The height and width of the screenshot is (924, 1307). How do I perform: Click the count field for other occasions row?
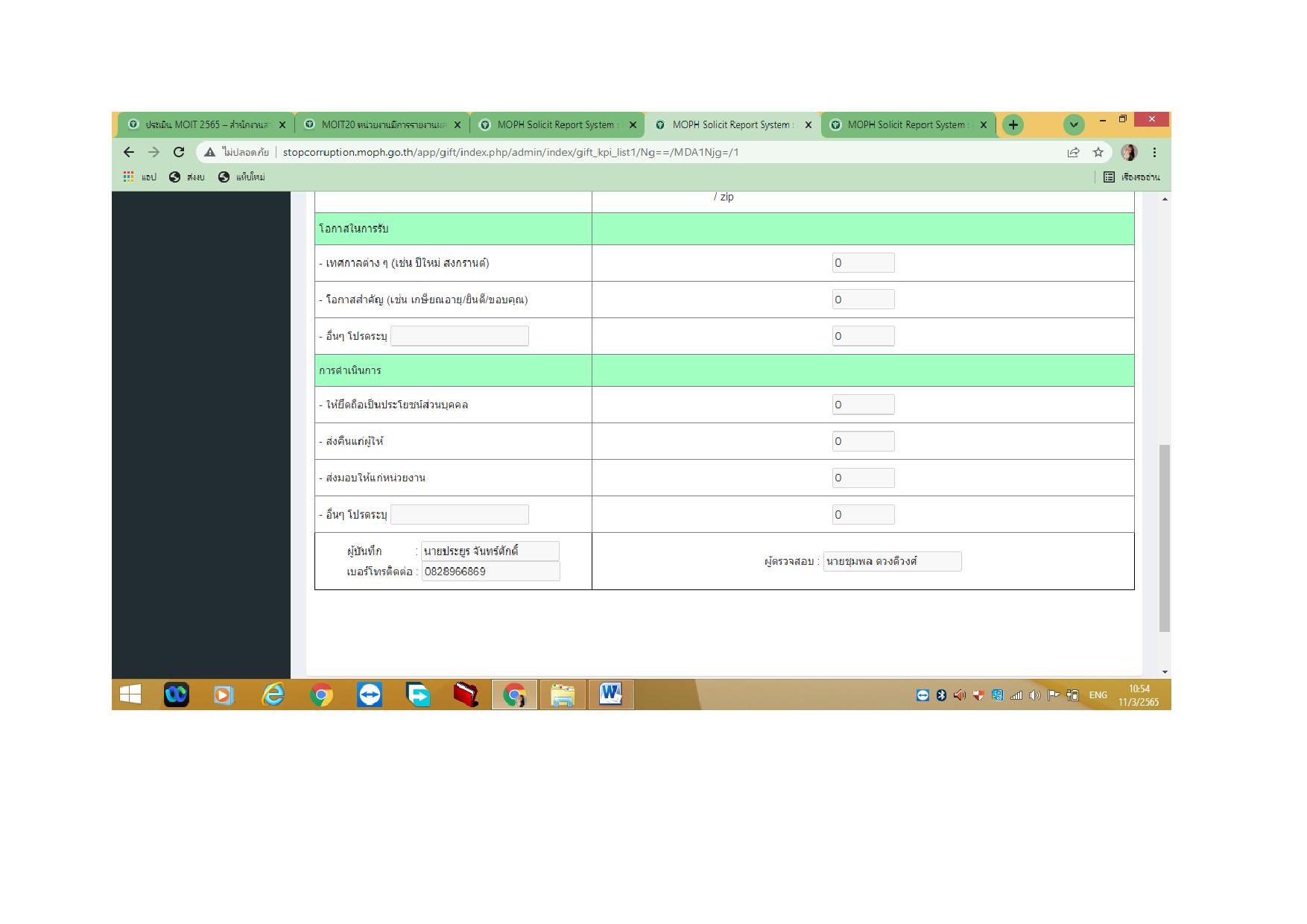coord(863,336)
